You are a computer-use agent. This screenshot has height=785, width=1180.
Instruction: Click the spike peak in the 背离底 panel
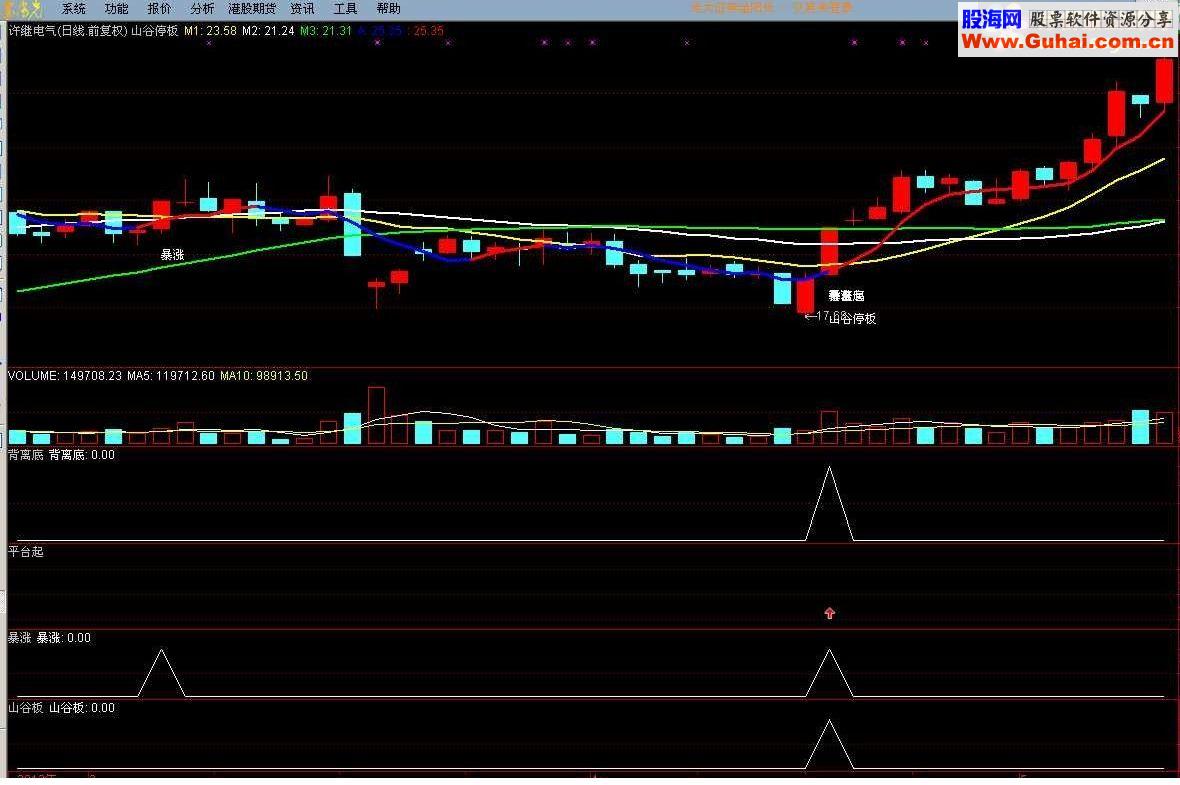[829, 468]
